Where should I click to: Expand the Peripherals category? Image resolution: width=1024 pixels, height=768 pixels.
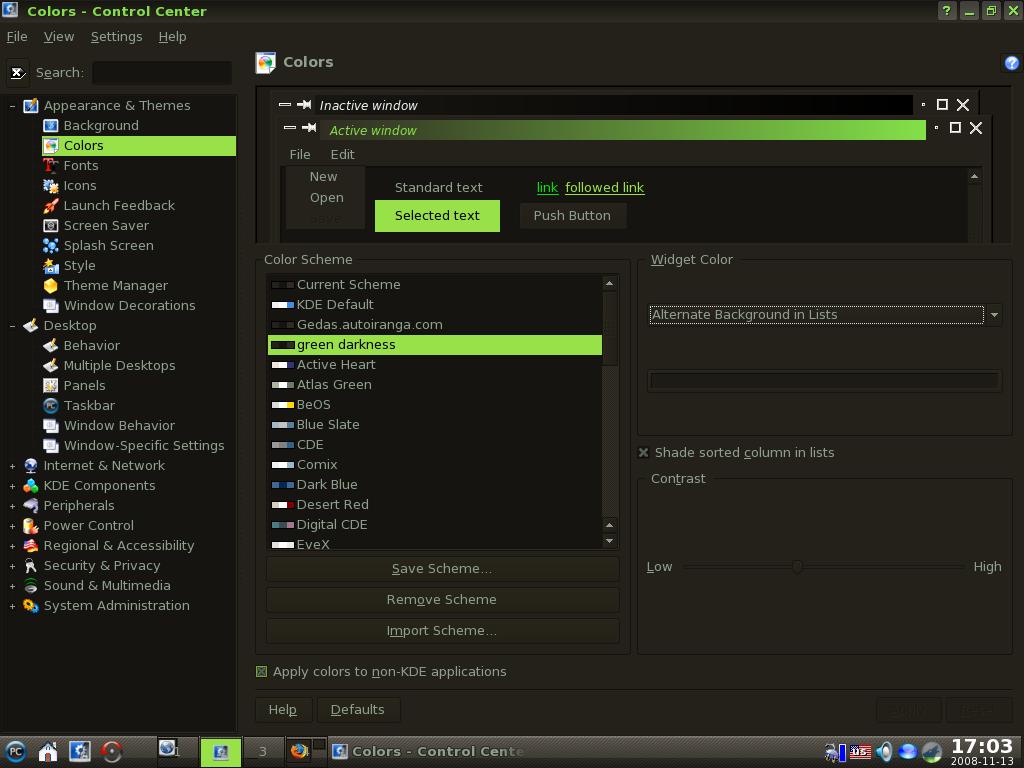coord(12,506)
